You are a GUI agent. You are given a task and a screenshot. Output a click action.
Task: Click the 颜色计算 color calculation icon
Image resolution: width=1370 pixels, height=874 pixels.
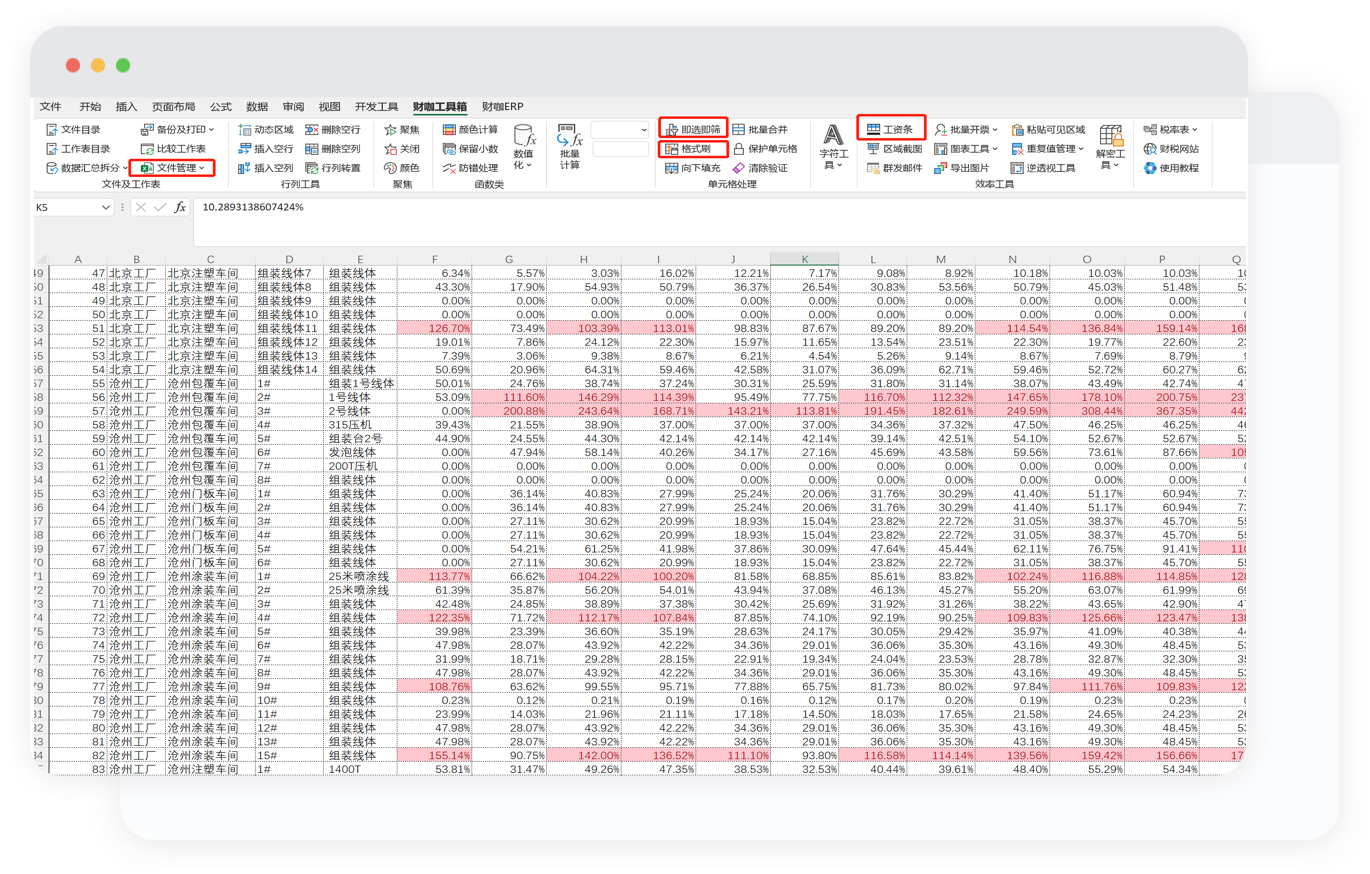(450, 130)
